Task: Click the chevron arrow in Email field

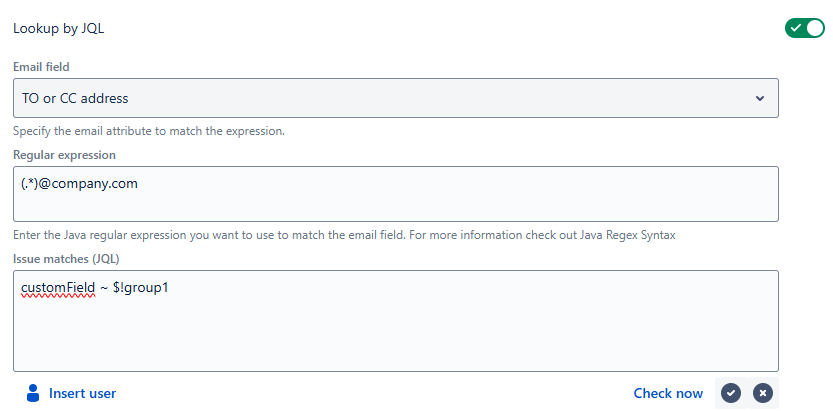Action: coord(760,98)
